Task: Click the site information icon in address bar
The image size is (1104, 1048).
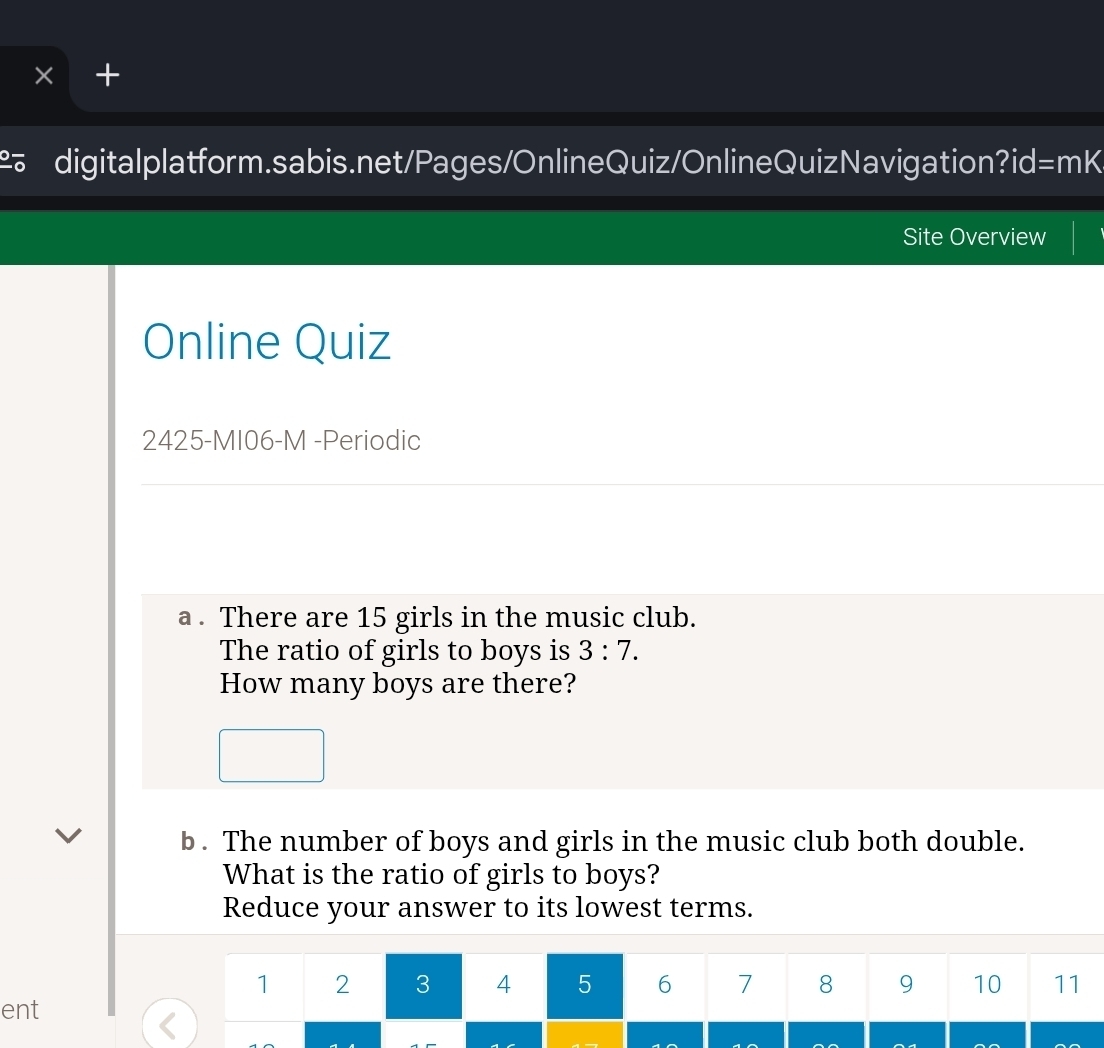Action: point(14,160)
